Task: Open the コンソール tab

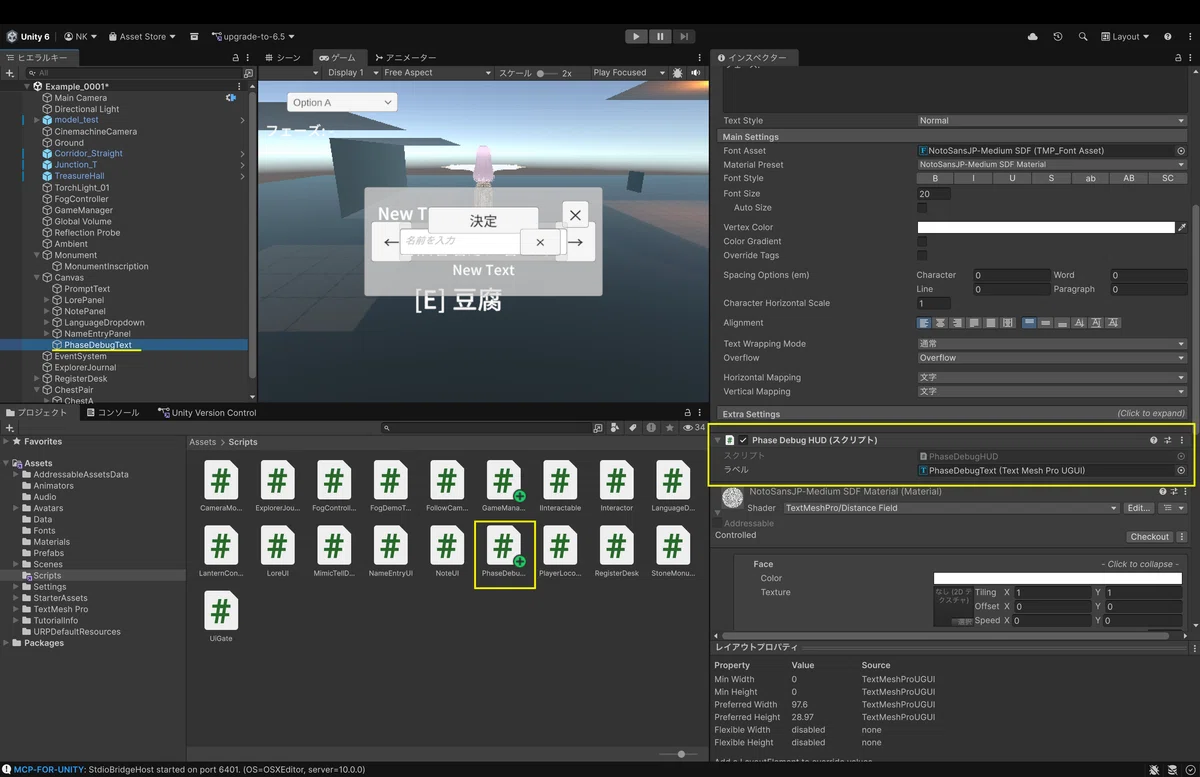Action: click(112, 413)
